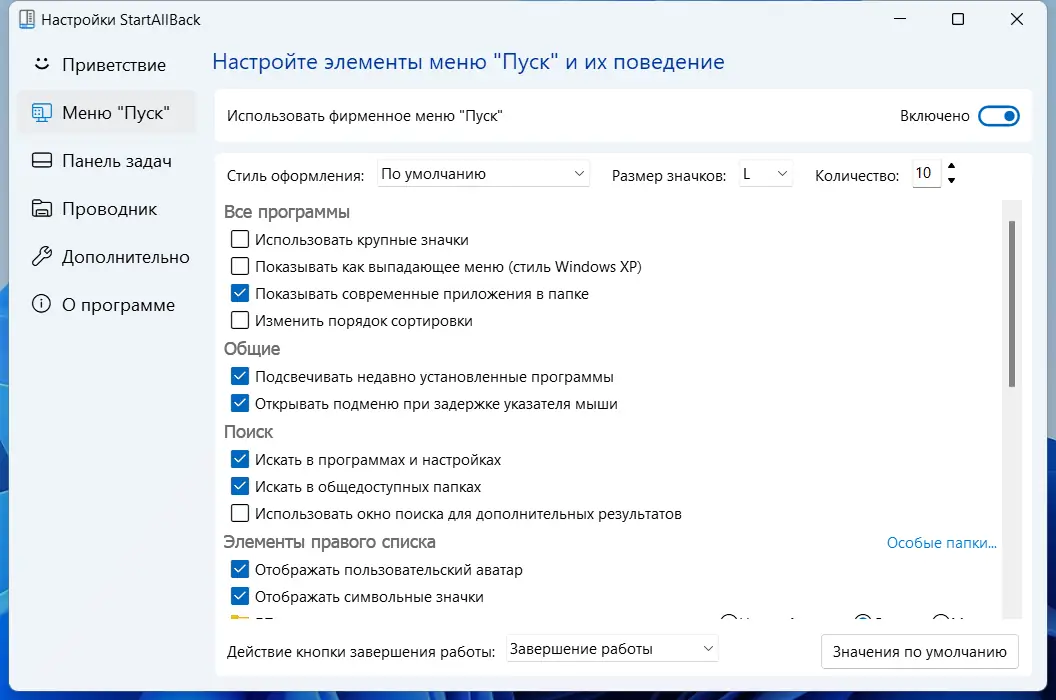Click the Значения по умолчанию button
1056x700 pixels.
[x=919, y=651]
